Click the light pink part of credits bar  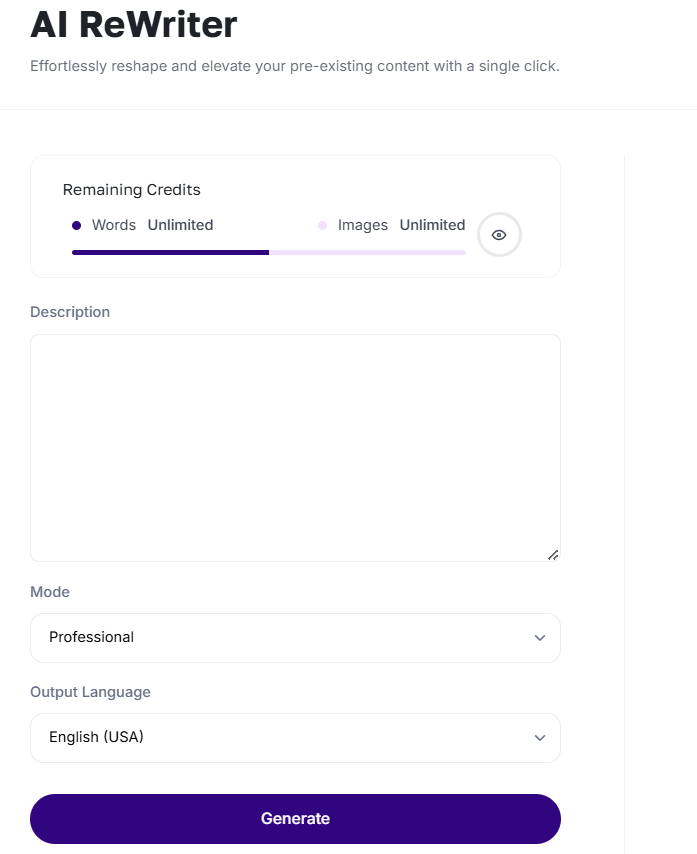(368, 252)
